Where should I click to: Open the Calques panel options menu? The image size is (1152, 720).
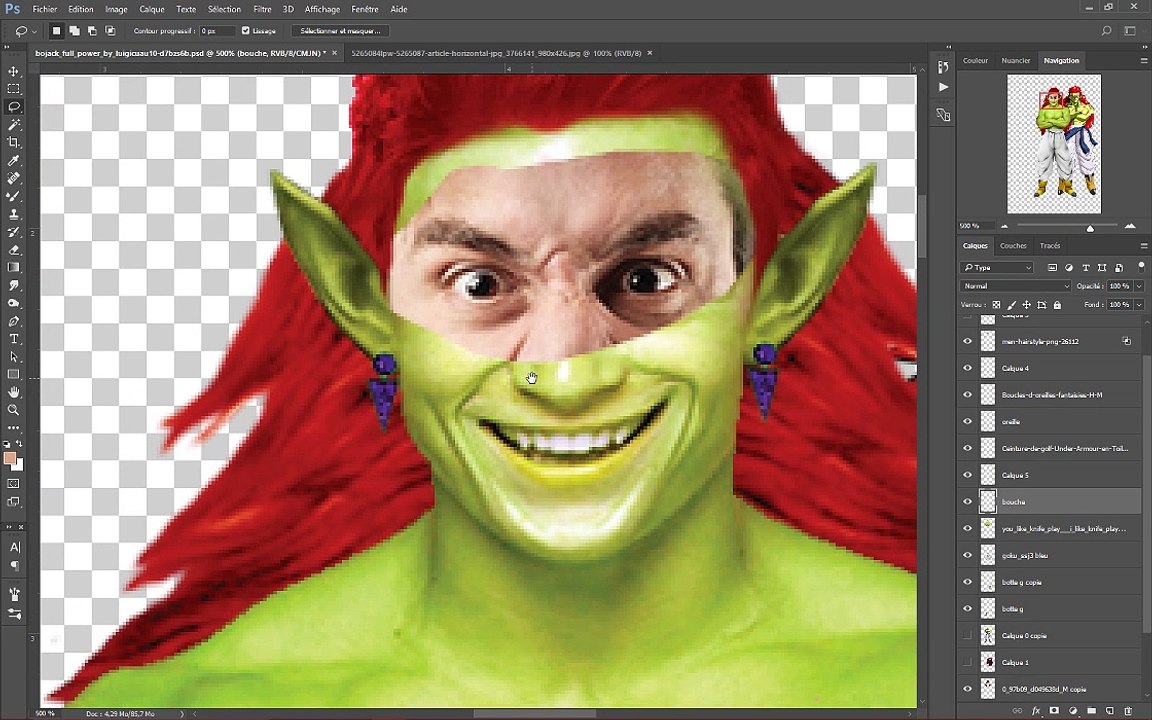tap(1143, 246)
